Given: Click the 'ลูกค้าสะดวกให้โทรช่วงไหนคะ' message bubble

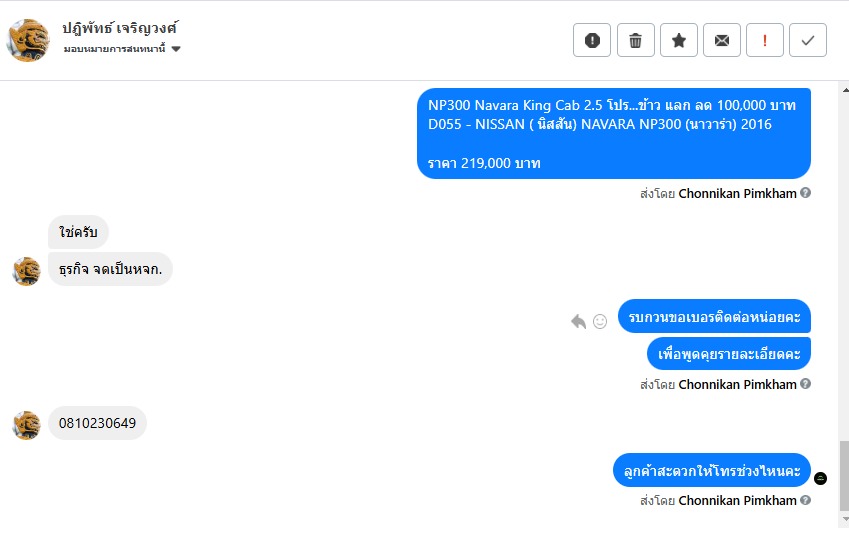Looking at the screenshot, I should pos(711,470).
